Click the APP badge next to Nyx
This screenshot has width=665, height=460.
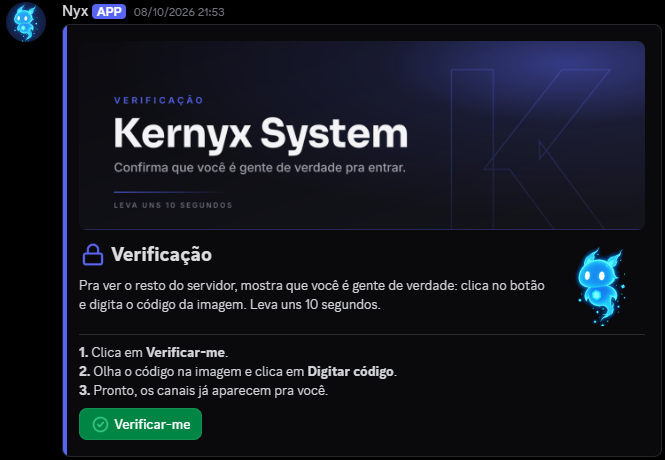109,12
